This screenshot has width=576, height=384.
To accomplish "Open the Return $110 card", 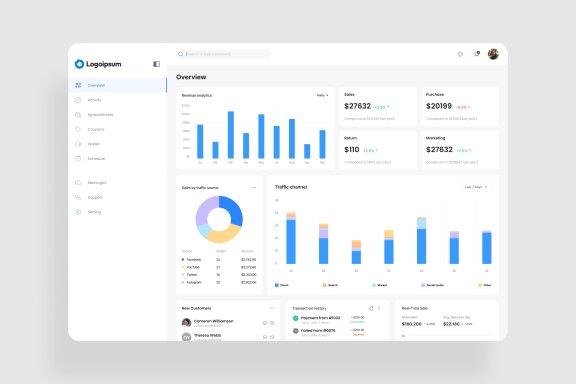I will tap(378, 150).
